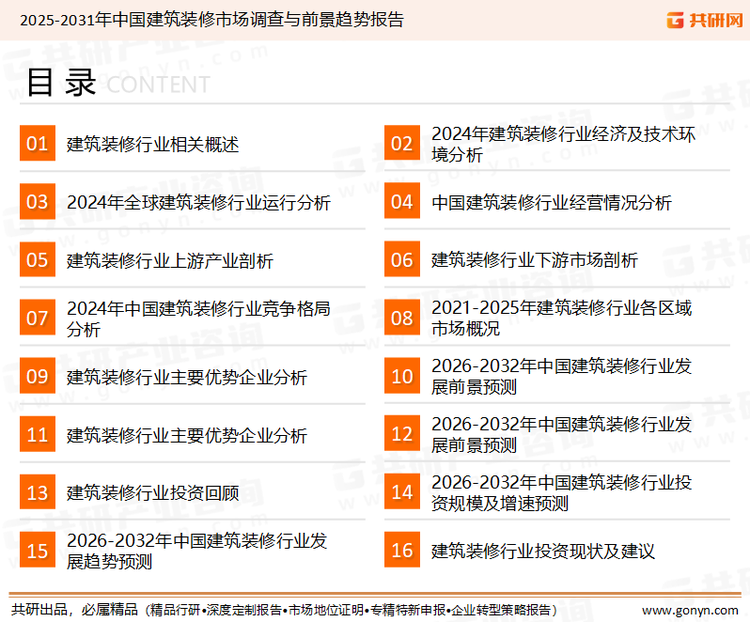Click the orange 08 number badge
The image size is (750, 622).
402,318
